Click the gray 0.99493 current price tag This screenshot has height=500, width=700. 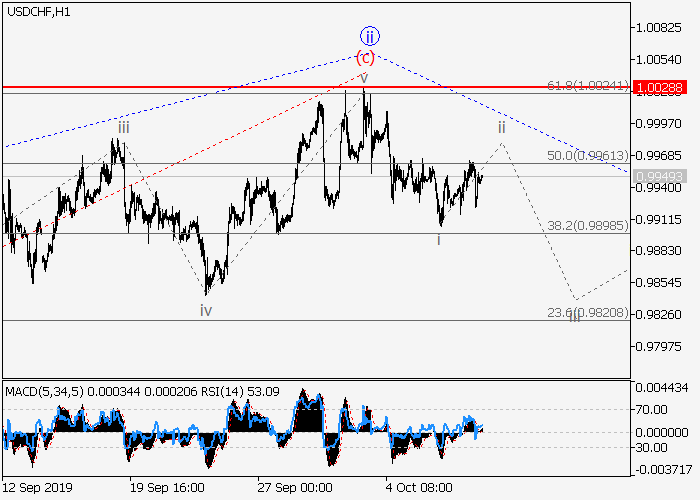(657, 176)
